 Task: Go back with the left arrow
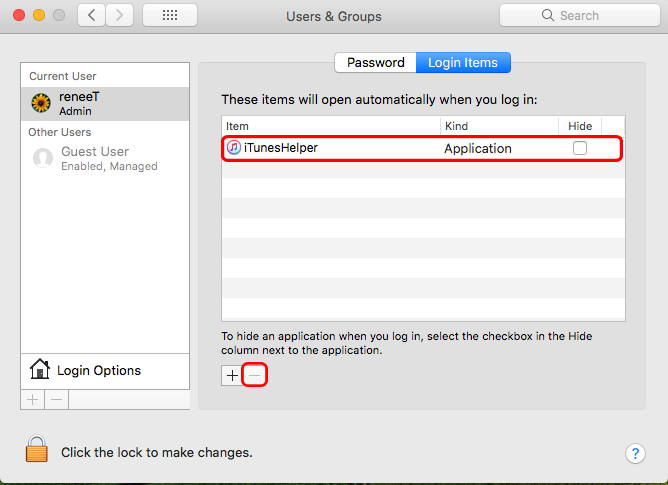[92, 16]
